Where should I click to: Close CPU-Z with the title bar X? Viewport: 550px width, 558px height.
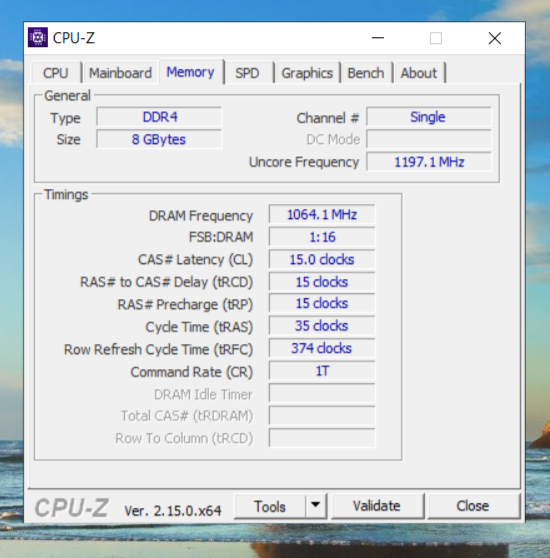click(495, 38)
